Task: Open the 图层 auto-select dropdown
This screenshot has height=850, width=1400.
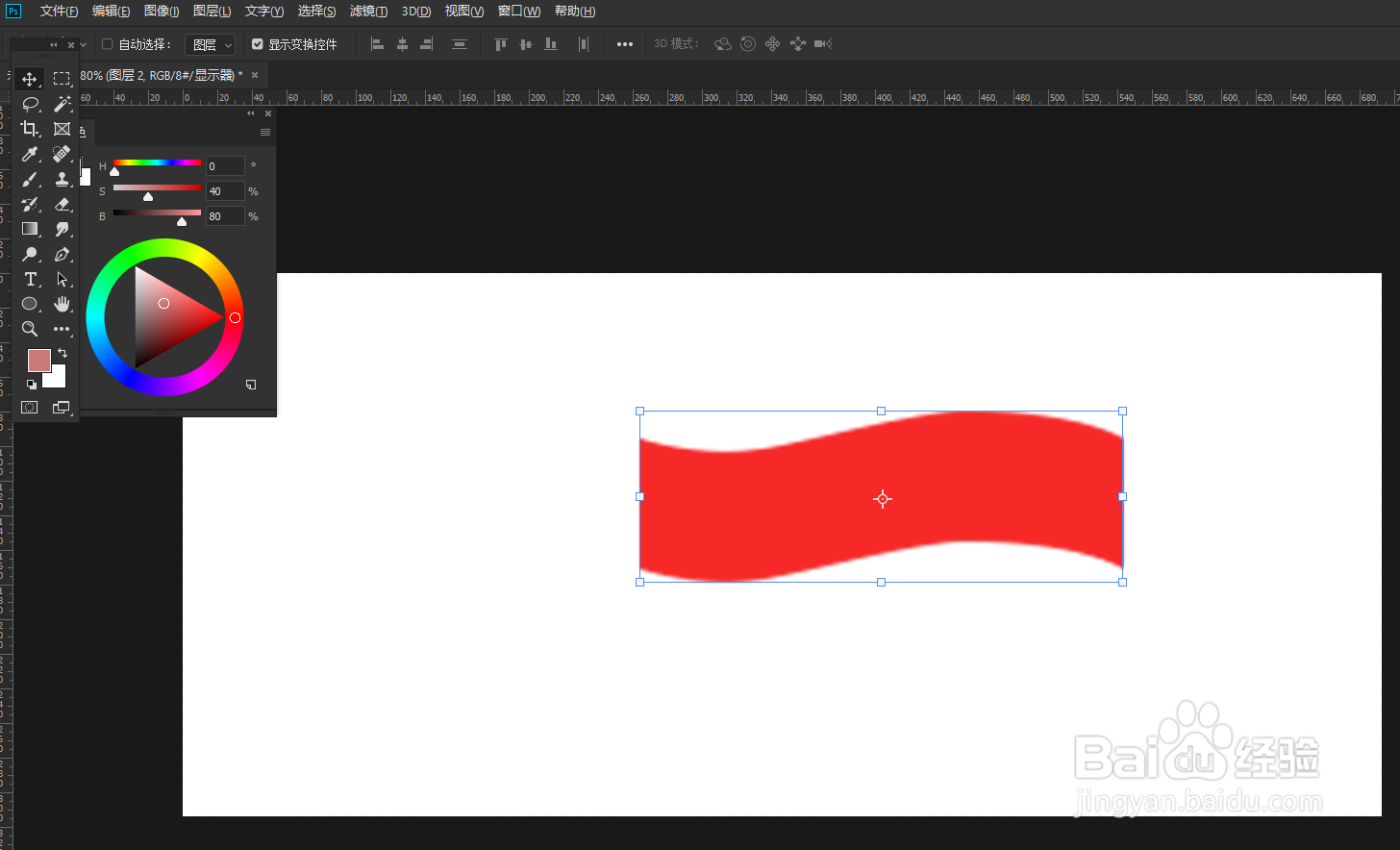Action: pos(210,44)
